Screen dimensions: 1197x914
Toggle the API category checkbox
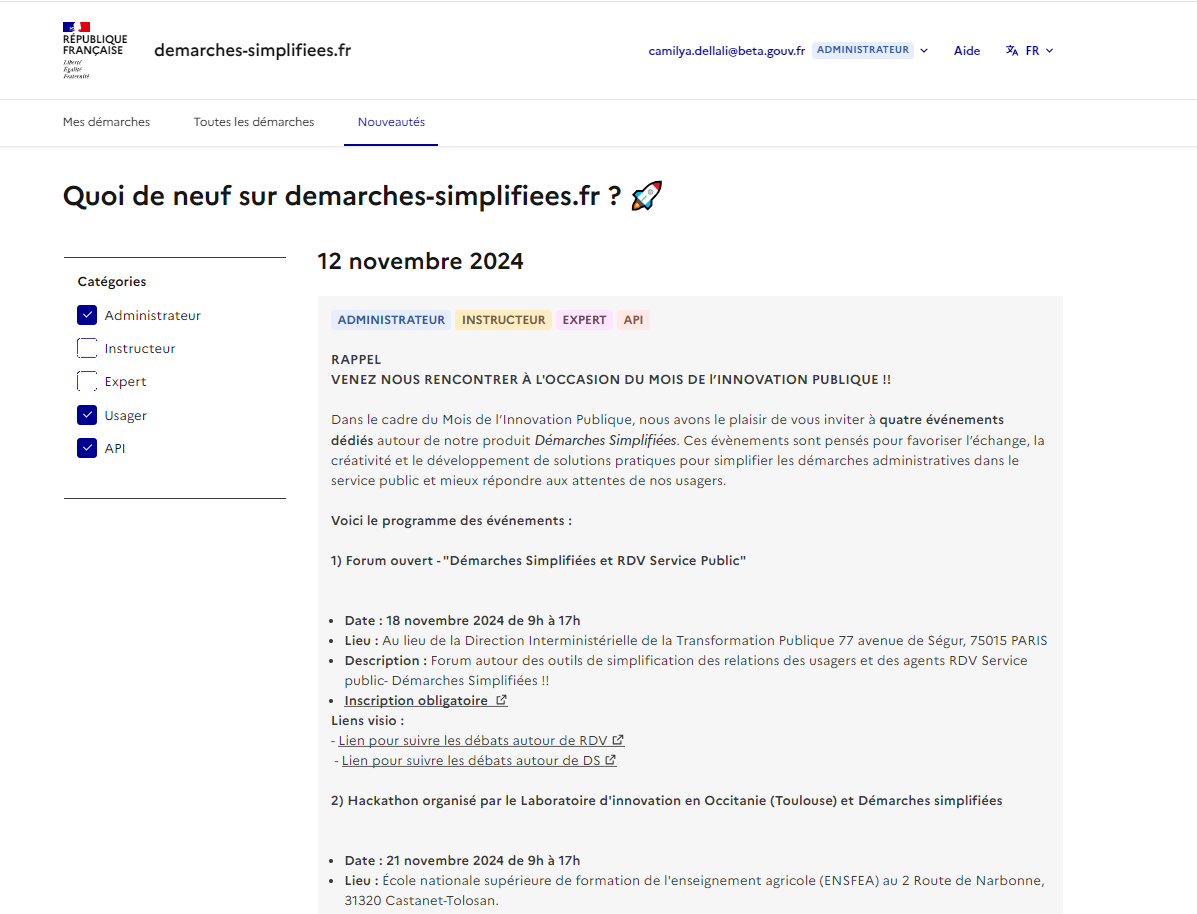(87, 448)
